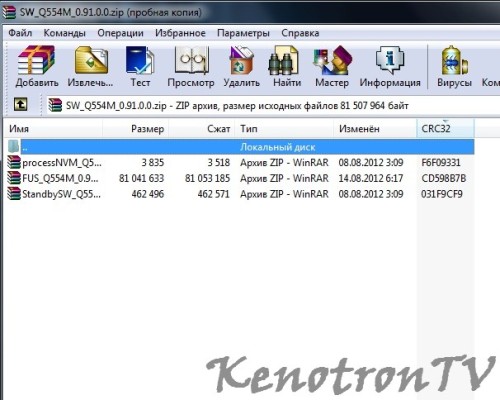Click the Удалить delete icon
Screen dimensions: 500x400
(241, 66)
